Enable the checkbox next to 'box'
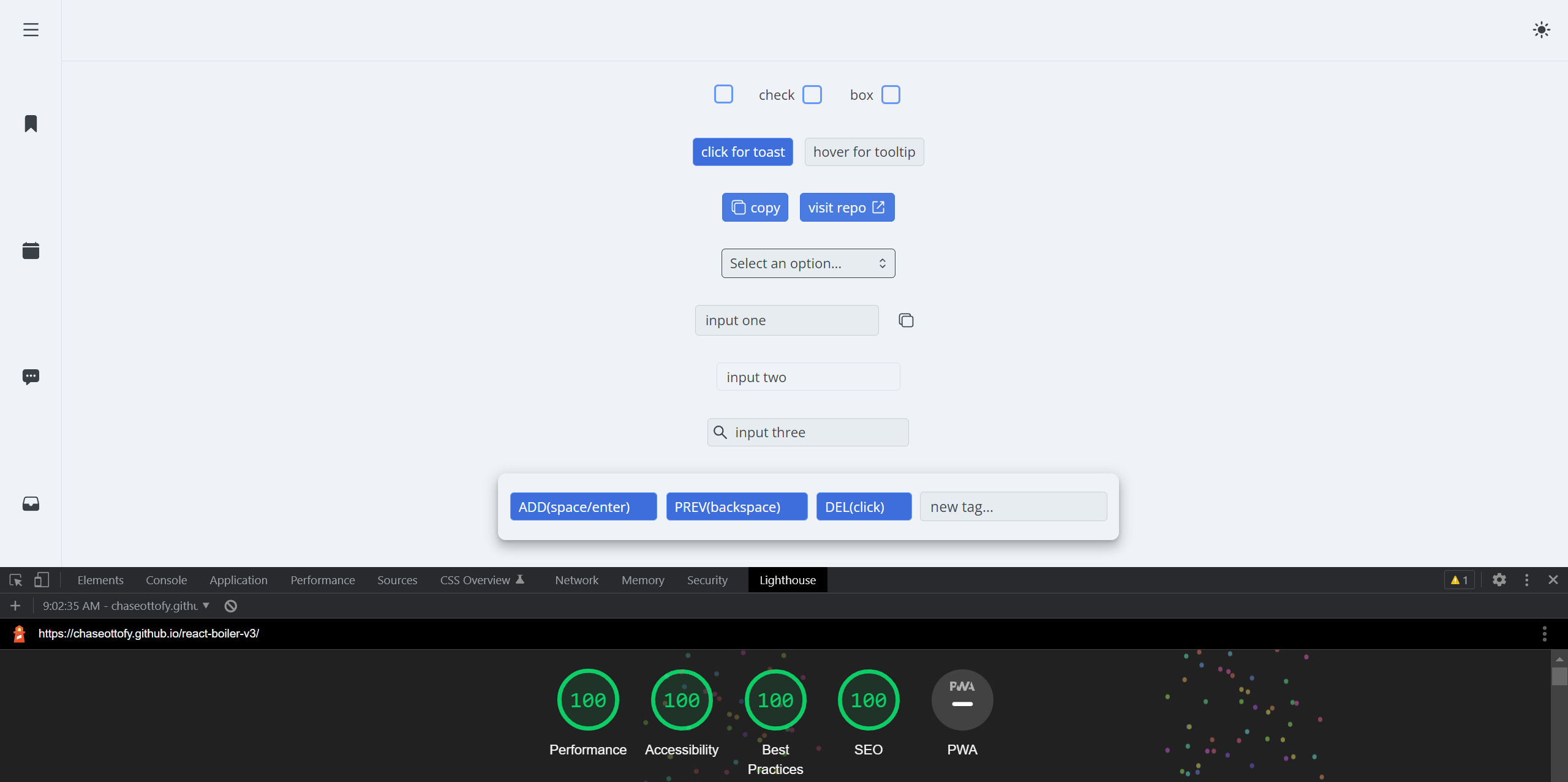The height and width of the screenshot is (782, 1568). click(891, 95)
